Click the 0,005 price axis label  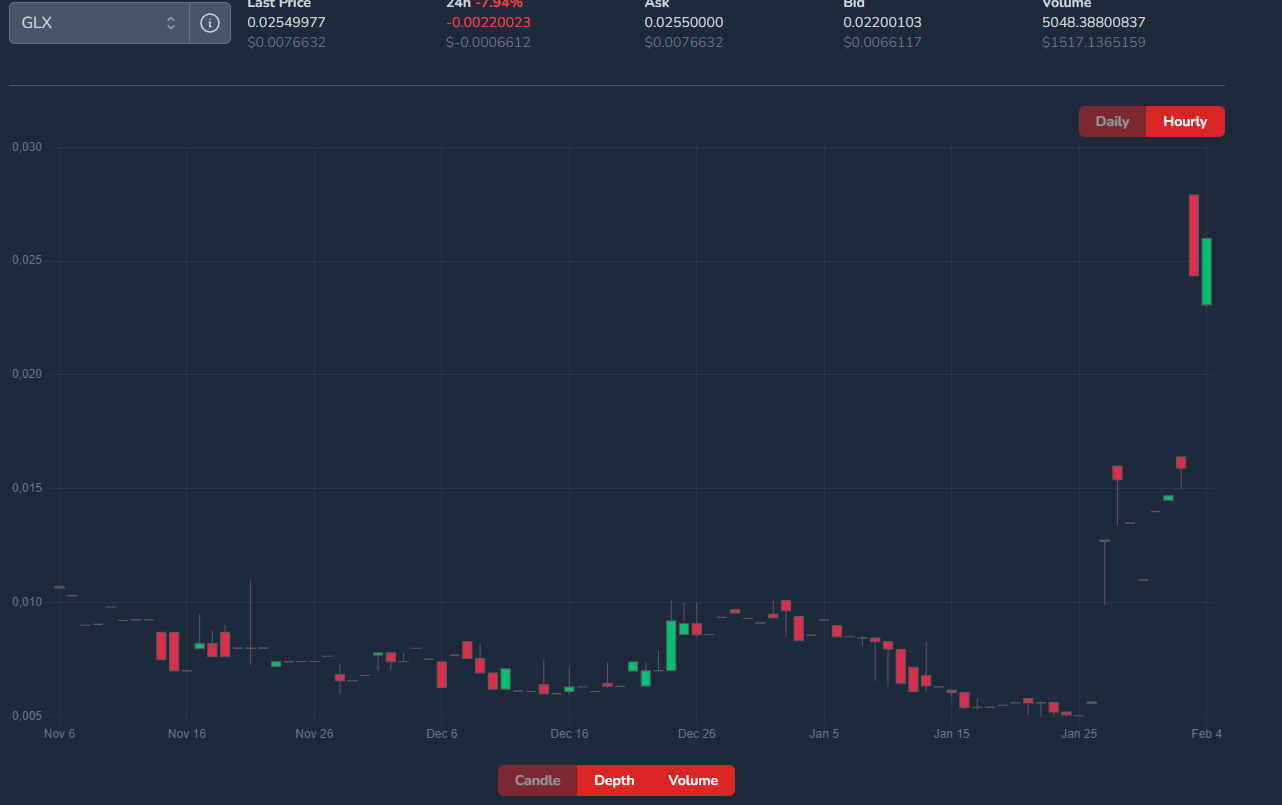click(27, 716)
